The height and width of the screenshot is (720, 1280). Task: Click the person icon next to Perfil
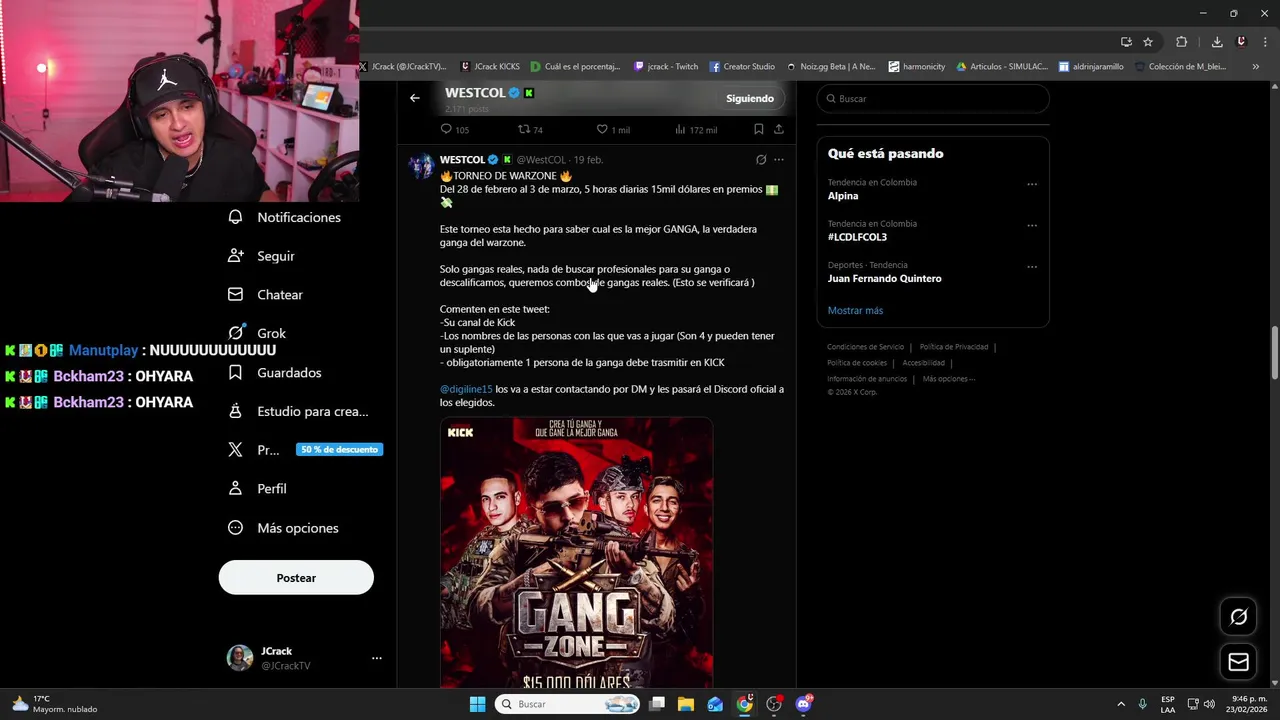click(x=236, y=489)
